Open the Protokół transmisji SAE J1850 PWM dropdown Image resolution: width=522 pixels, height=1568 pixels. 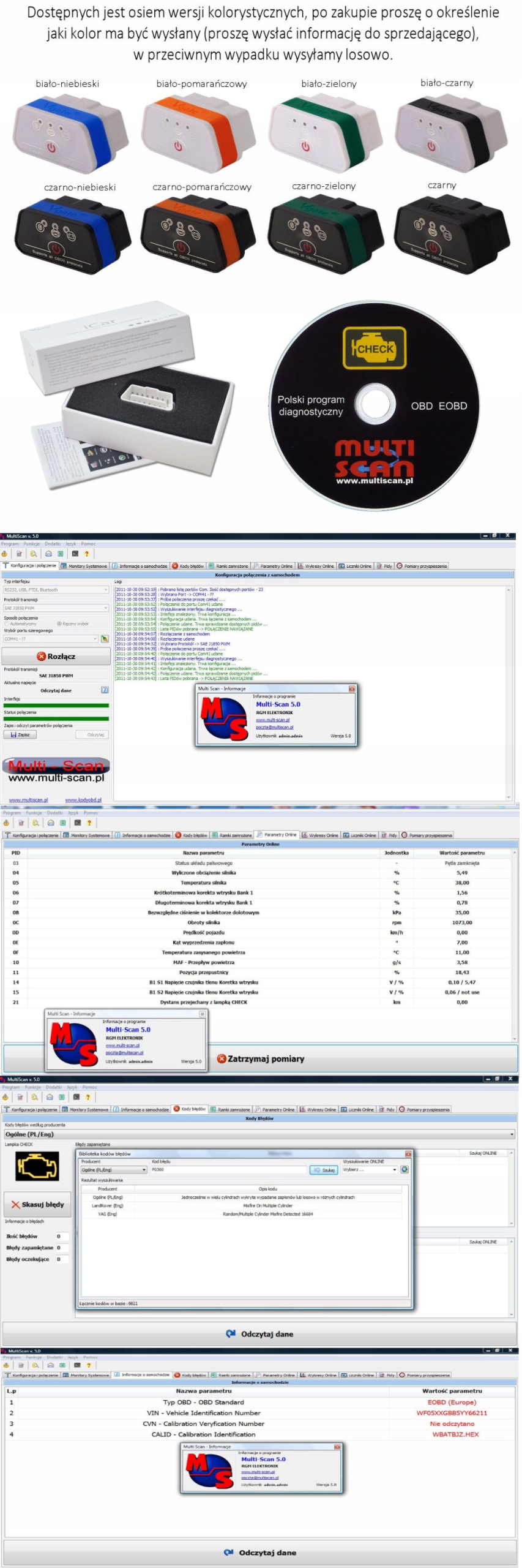(x=56, y=608)
